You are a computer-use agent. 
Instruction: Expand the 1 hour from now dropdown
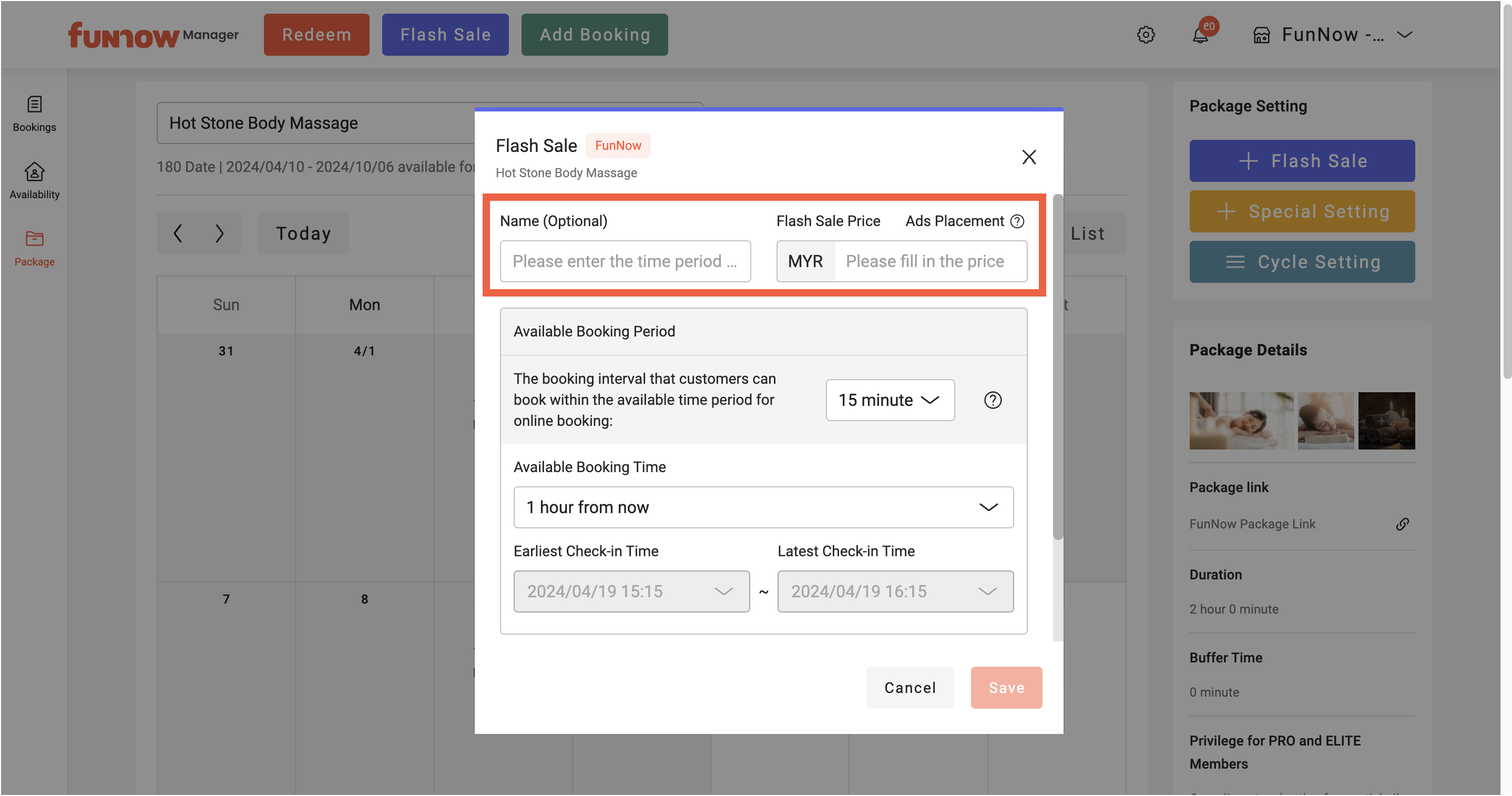tap(763, 507)
